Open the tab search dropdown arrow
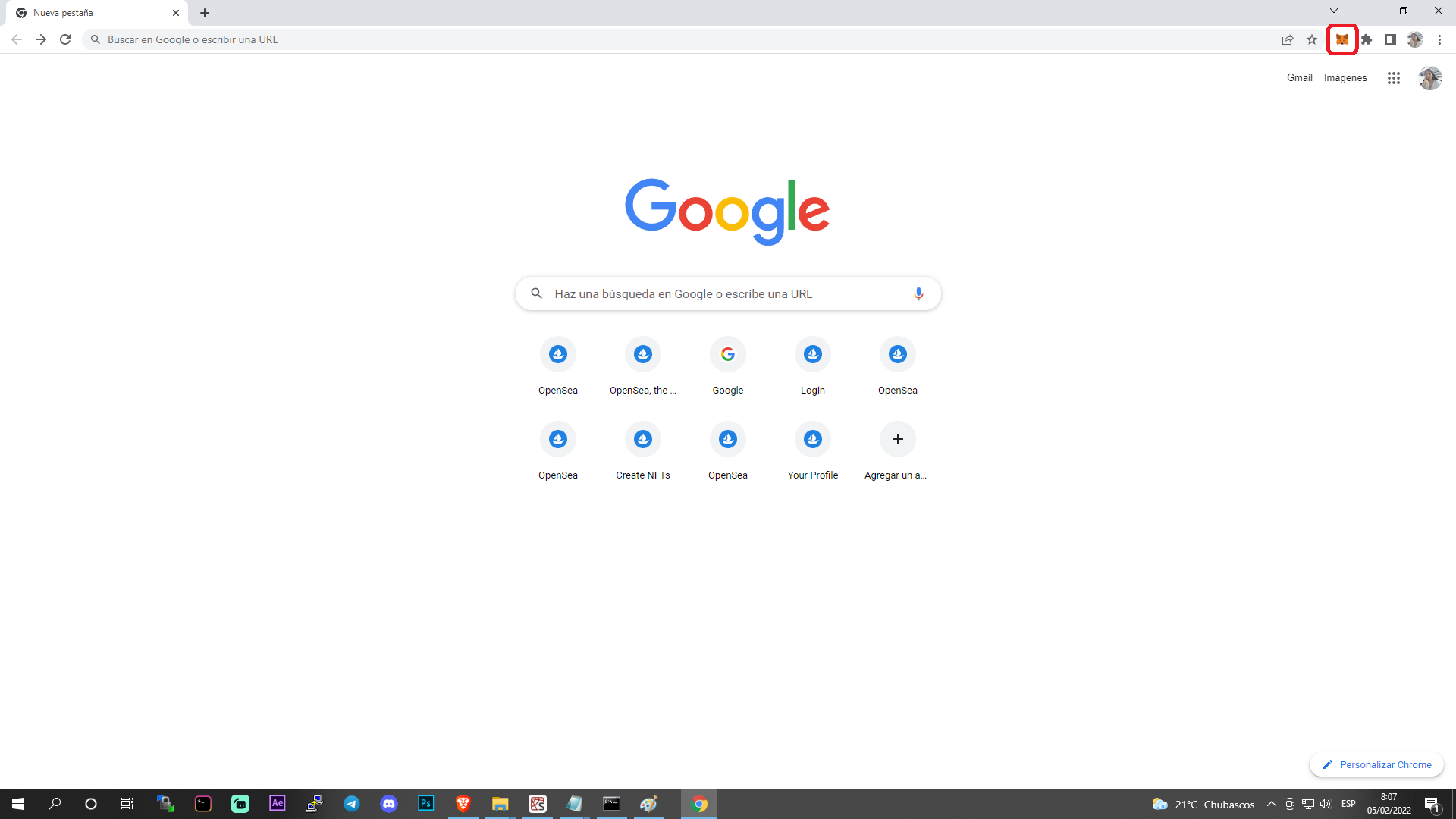The height and width of the screenshot is (819, 1456). (1334, 11)
